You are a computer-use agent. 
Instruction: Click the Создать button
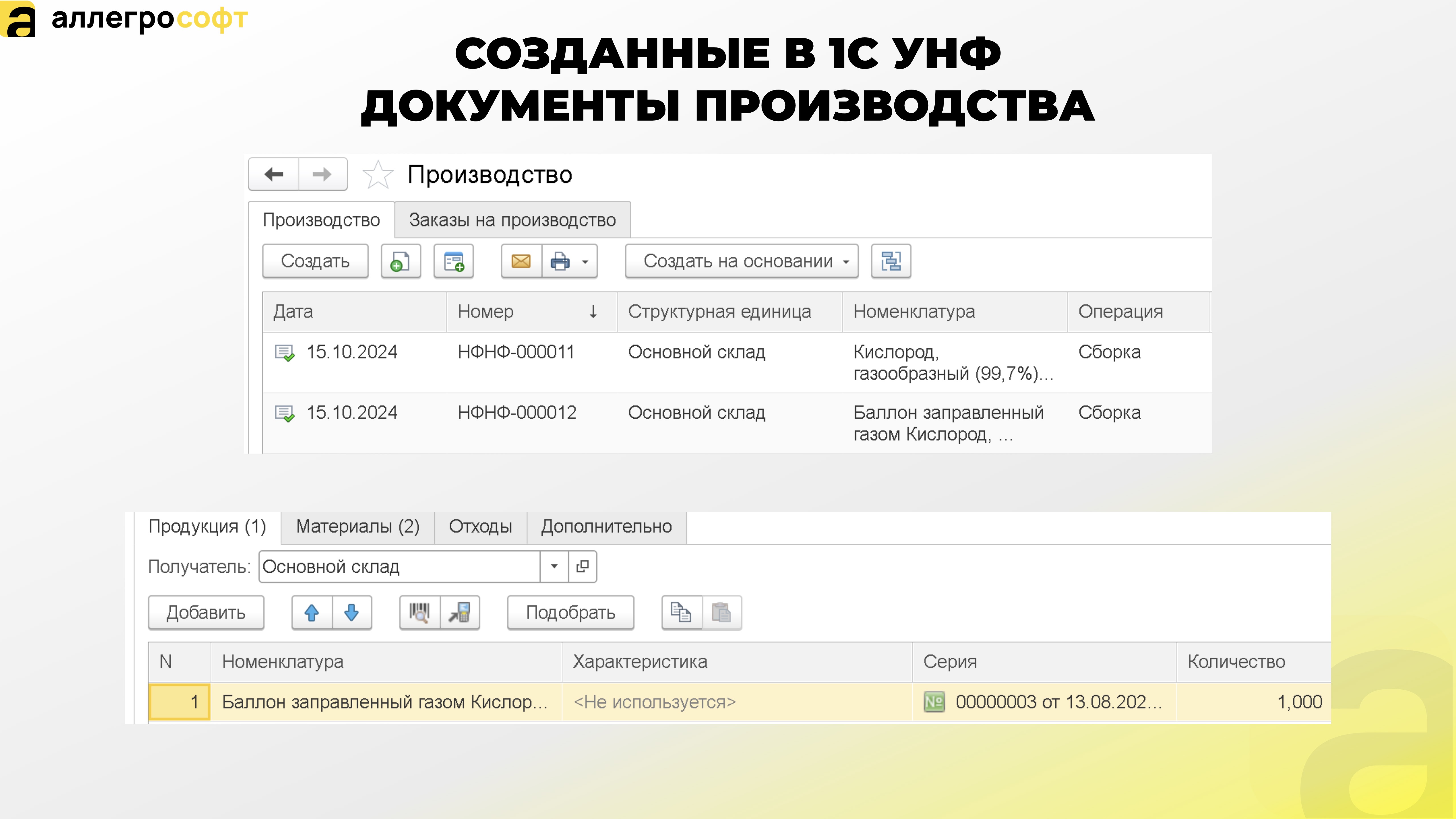pos(315,261)
